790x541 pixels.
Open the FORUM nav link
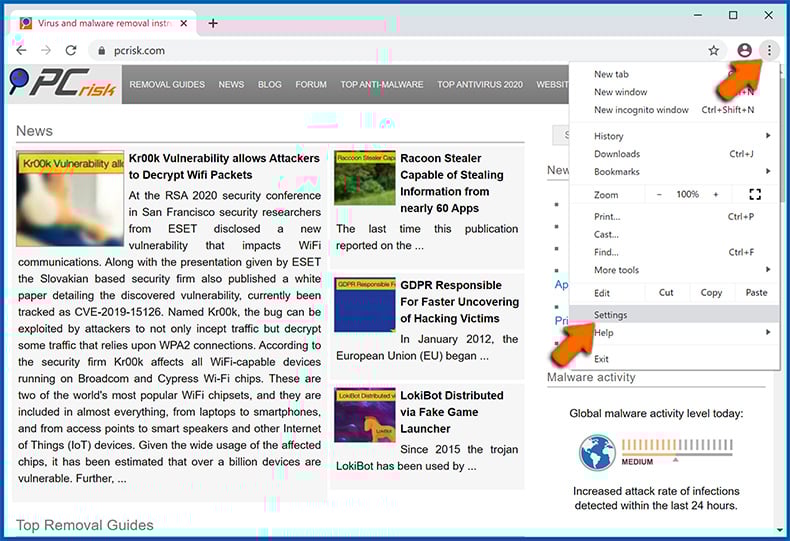coord(311,85)
